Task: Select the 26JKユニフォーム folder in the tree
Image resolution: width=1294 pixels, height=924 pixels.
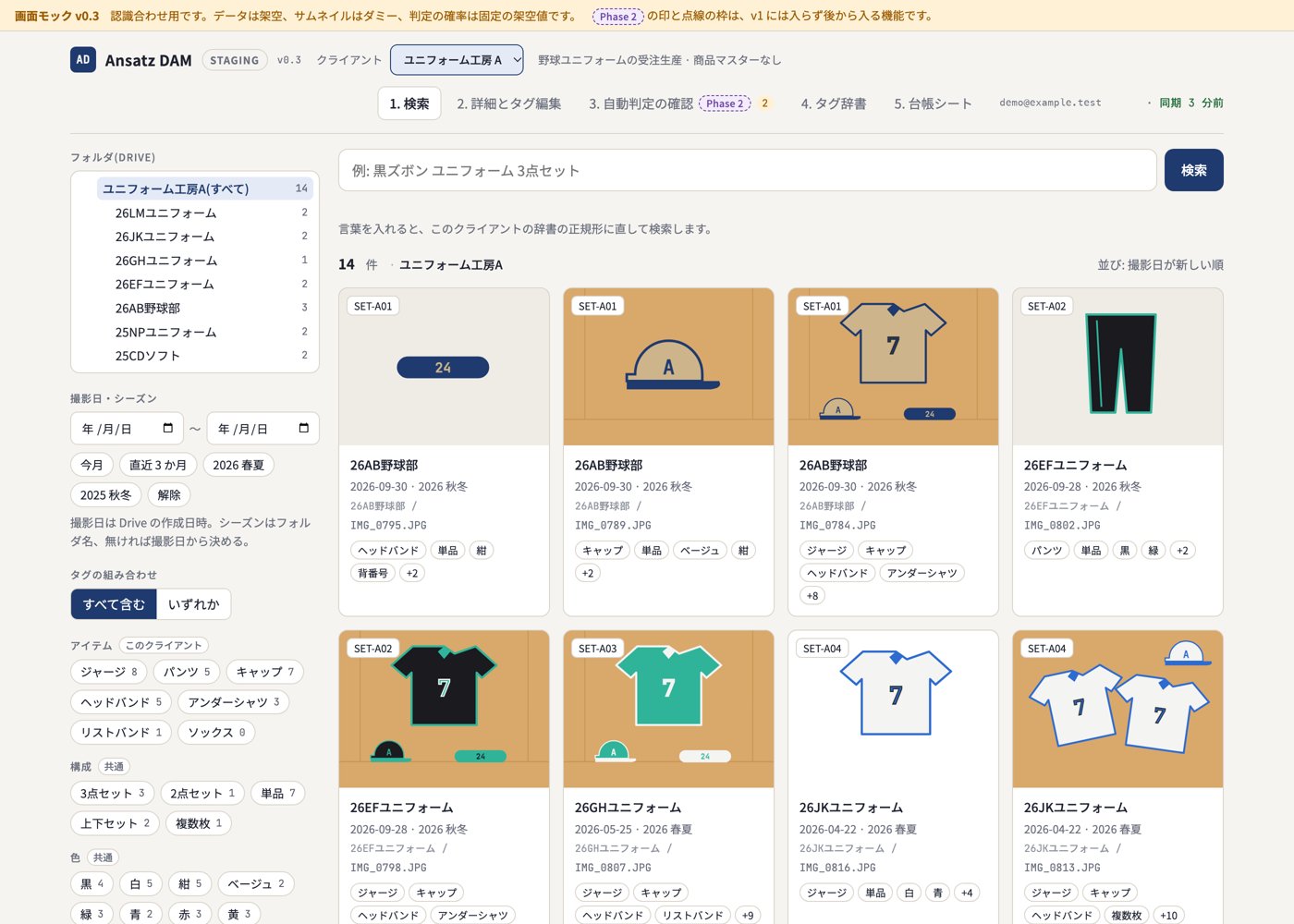Action: coord(205,237)
